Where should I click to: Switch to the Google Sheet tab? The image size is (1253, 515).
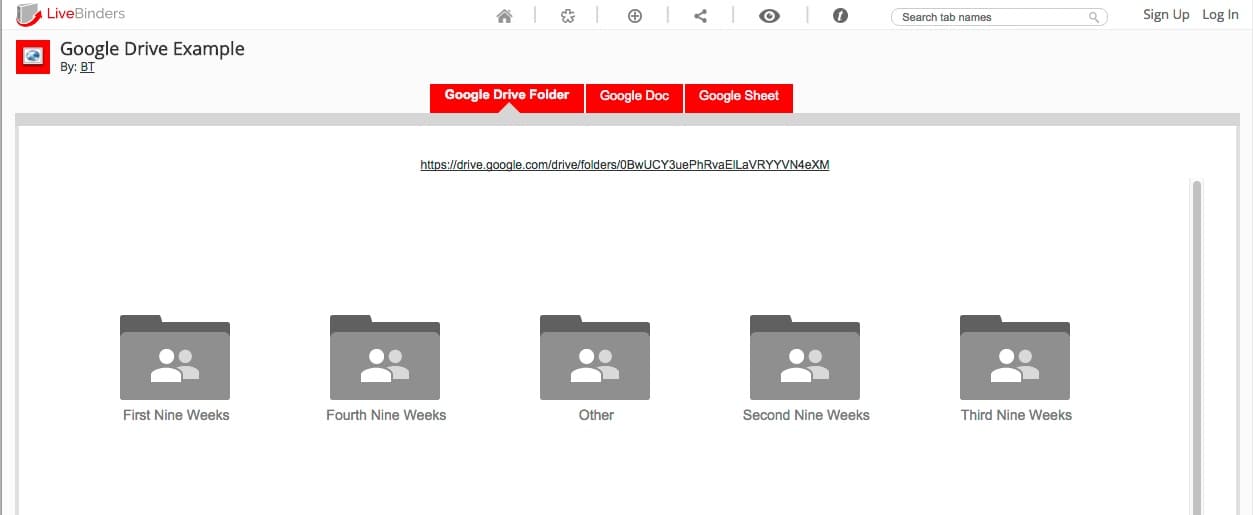pos(739,97)
